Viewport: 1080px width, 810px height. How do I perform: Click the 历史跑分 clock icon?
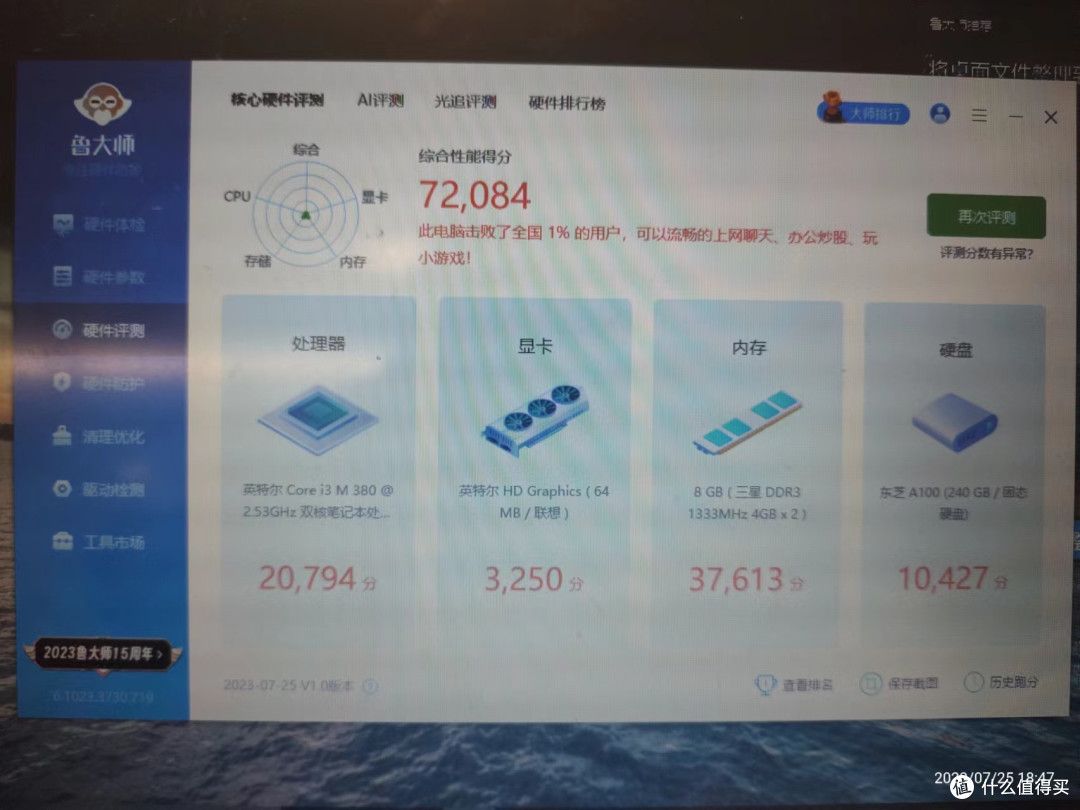click(x=974, y=682)
